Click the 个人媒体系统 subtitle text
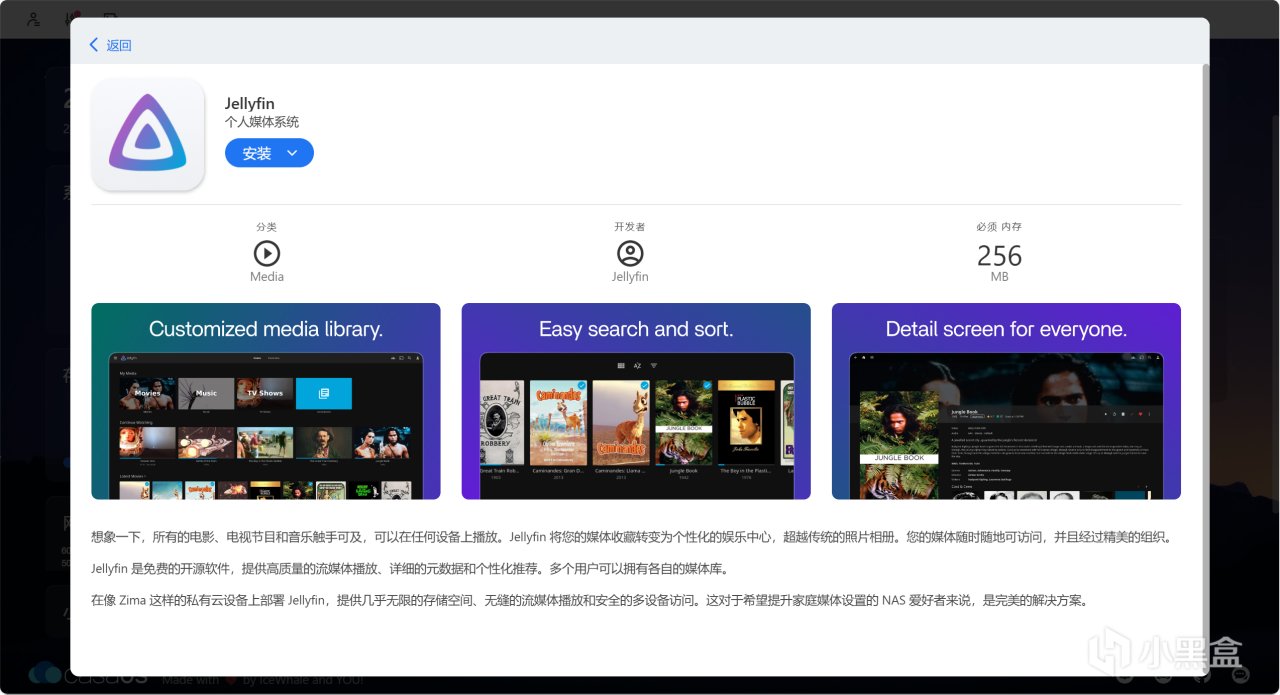Viewport: 1280px width, 695px height. (x=262, y=122)
